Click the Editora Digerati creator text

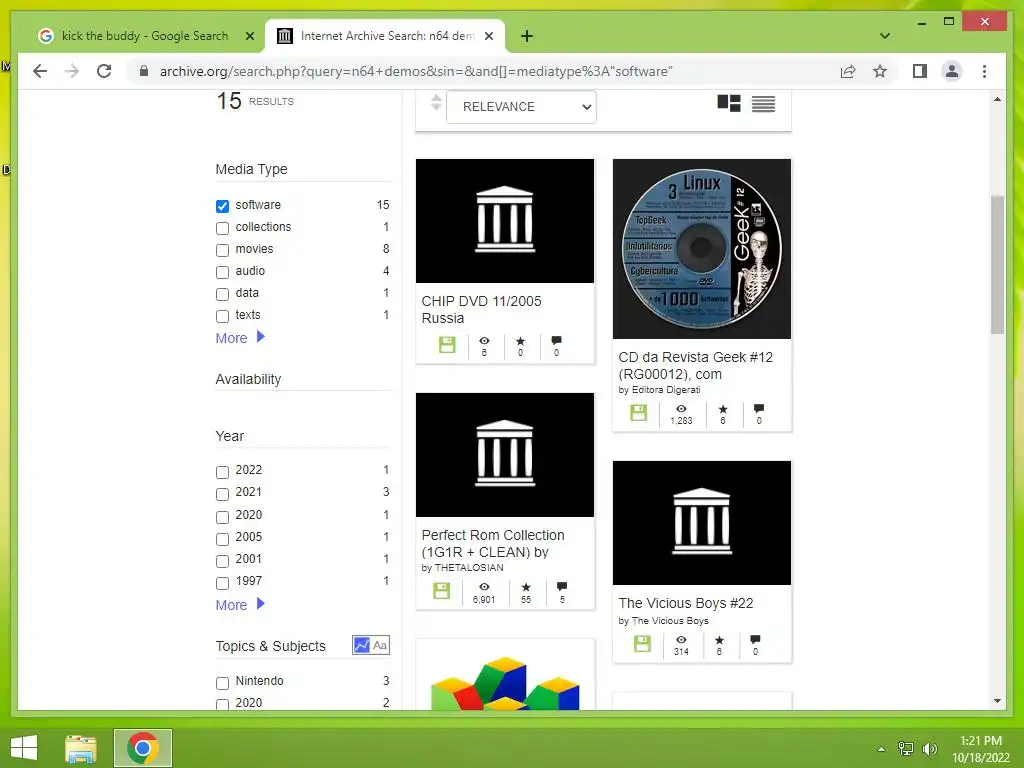point(665,390)
